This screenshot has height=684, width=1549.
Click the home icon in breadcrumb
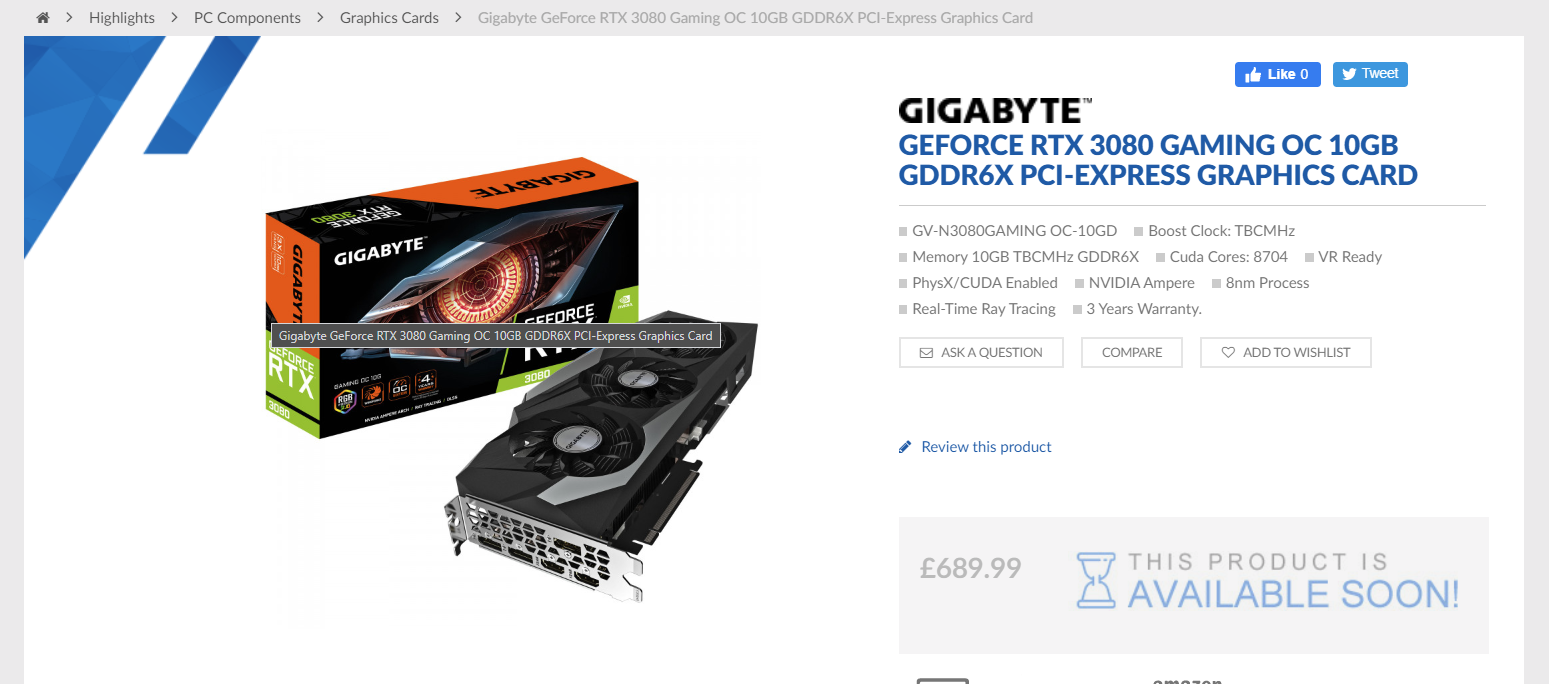(42, 18)
